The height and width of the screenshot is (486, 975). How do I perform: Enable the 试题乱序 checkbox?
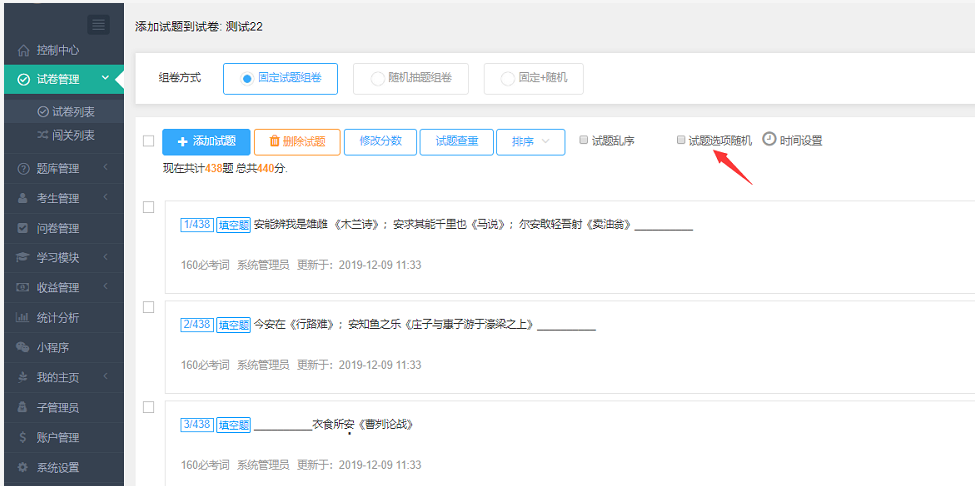583,140
